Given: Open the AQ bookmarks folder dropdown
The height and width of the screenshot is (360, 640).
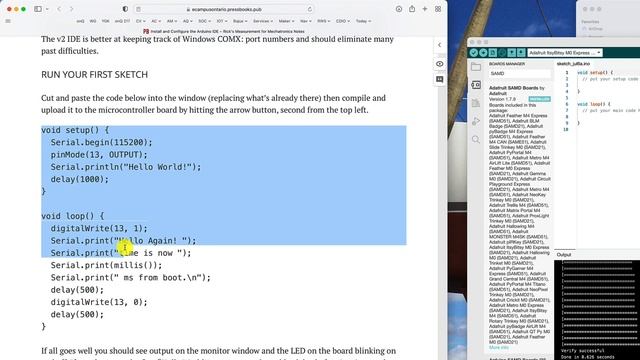Looking at the screenshot, I should tap(188, 21).
